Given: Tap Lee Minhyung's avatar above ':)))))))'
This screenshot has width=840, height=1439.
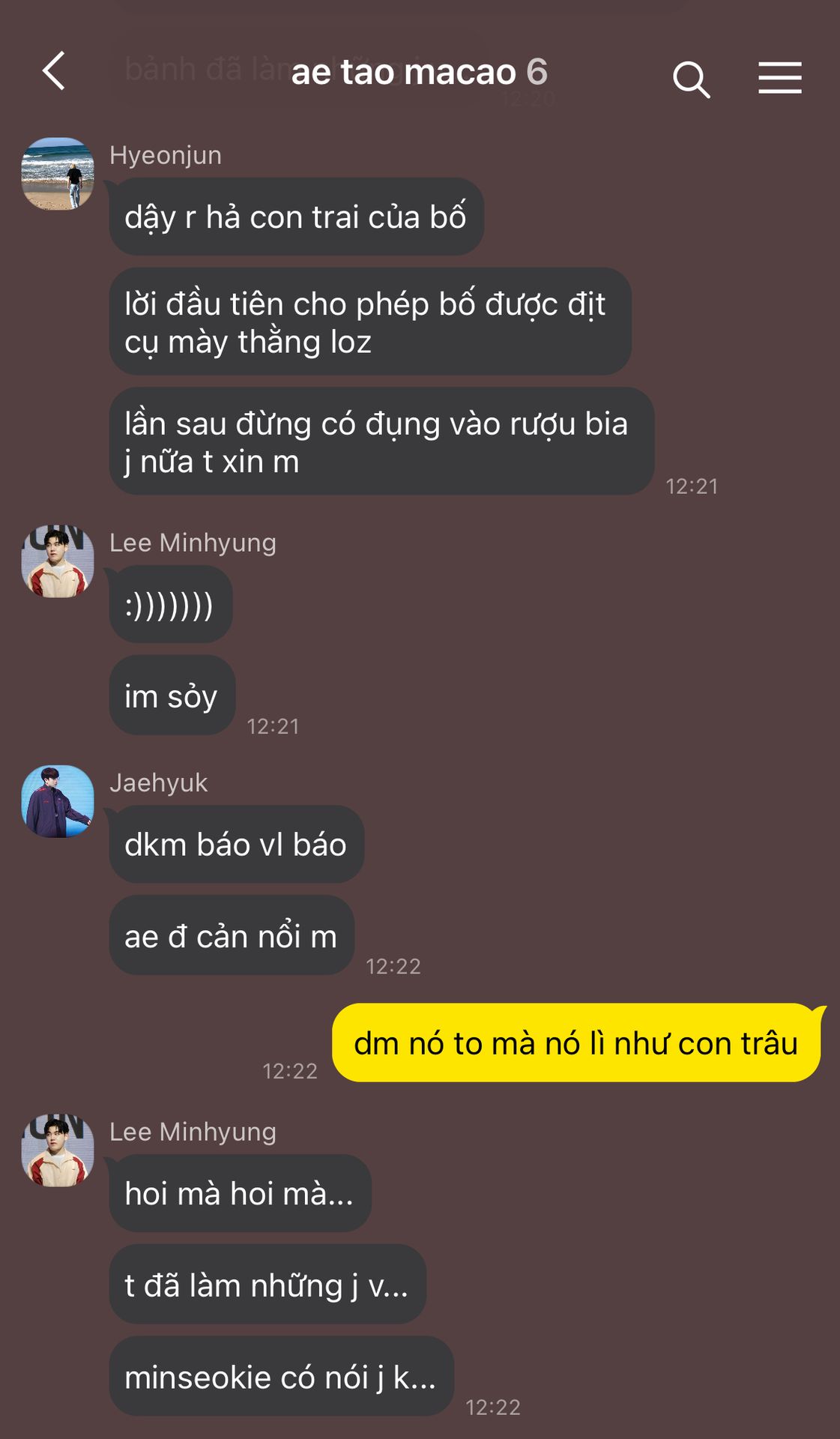Looking at the screenshot, I should click(x=58, y=561).
